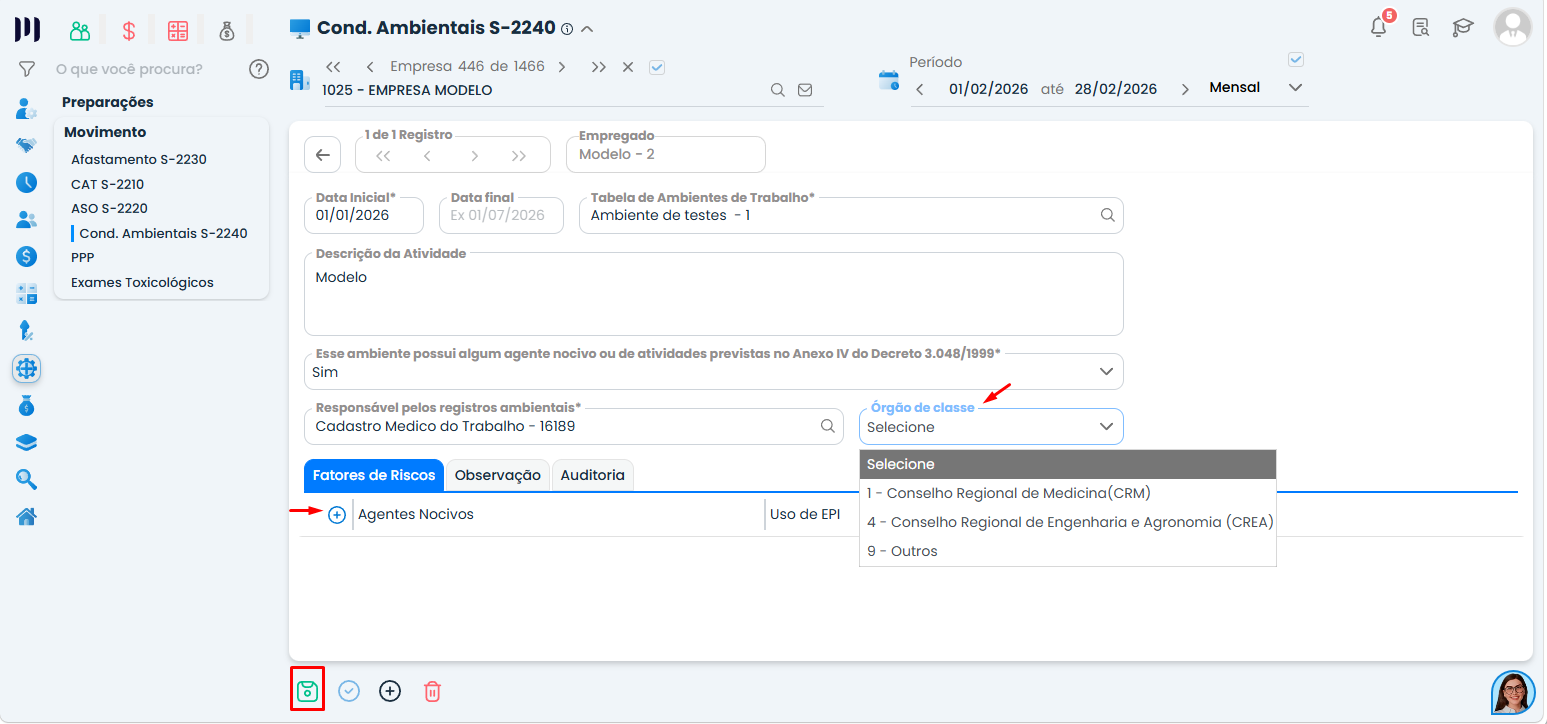
Task: Open the user profile avatar at top right
Action: coord(1512,27)
